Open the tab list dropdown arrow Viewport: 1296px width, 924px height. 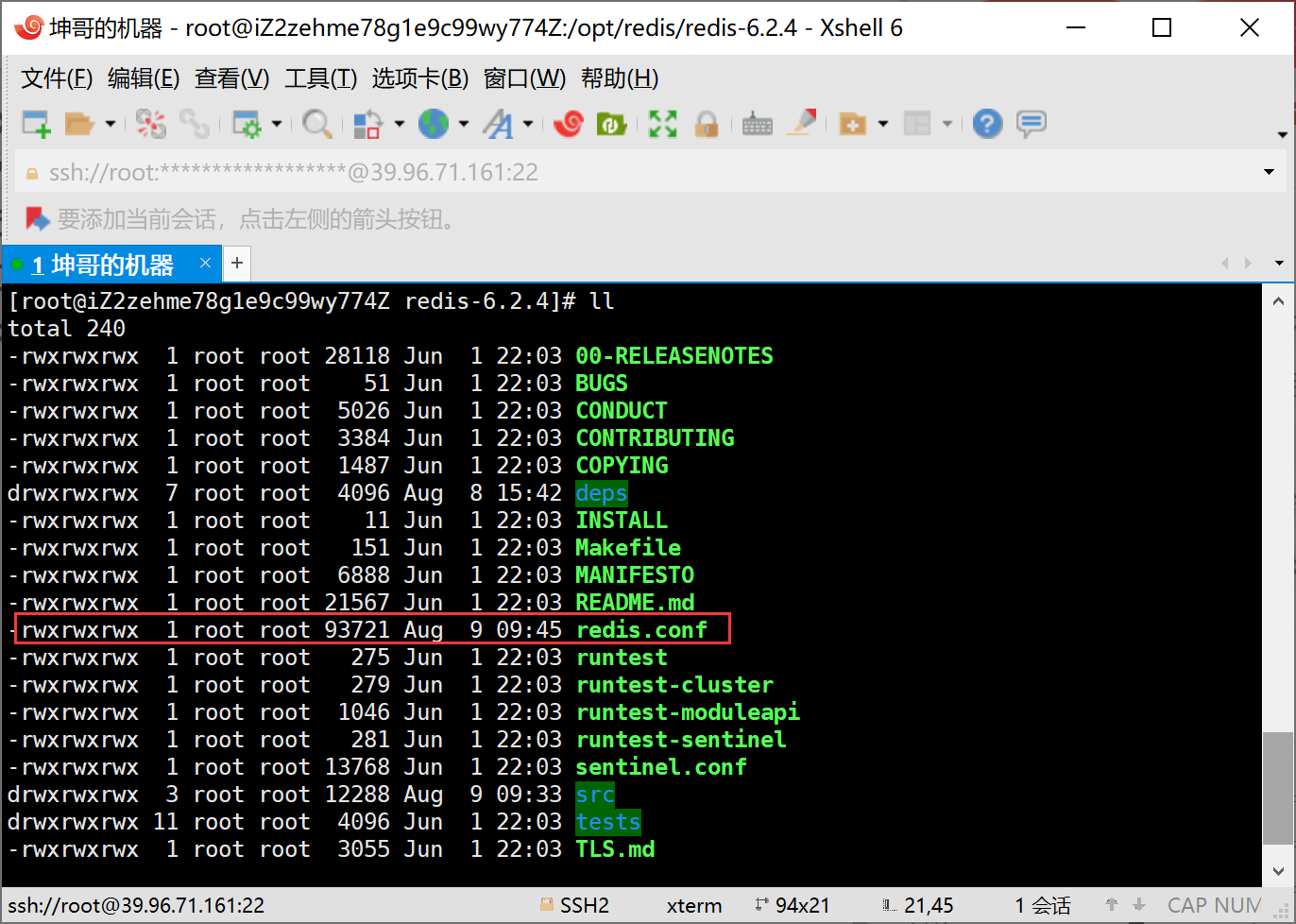click(x=1279, y=264)
